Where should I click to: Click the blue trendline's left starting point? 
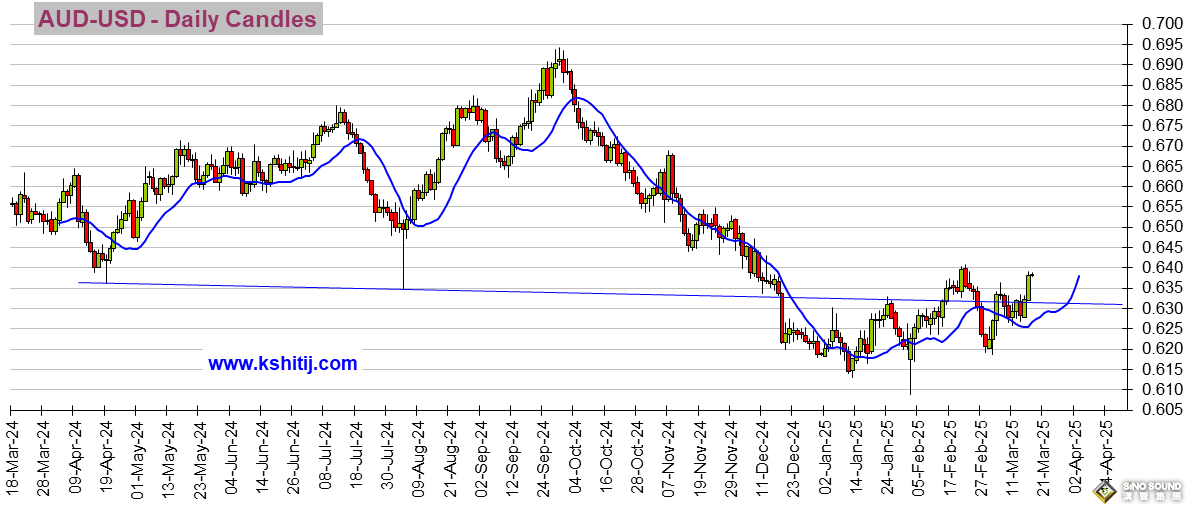click(80, 283)
